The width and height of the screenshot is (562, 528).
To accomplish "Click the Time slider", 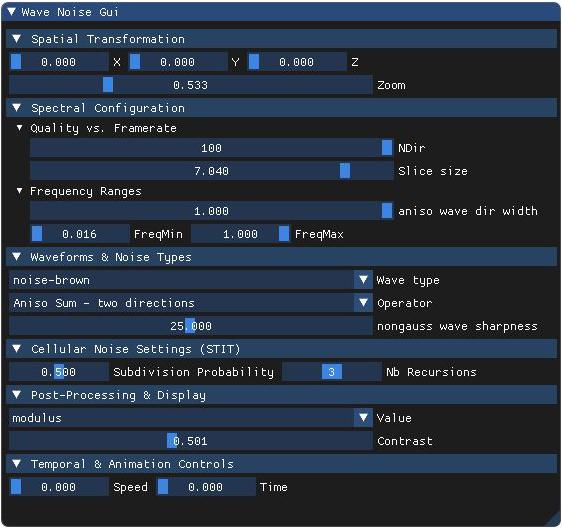I will tap(206, 486).
